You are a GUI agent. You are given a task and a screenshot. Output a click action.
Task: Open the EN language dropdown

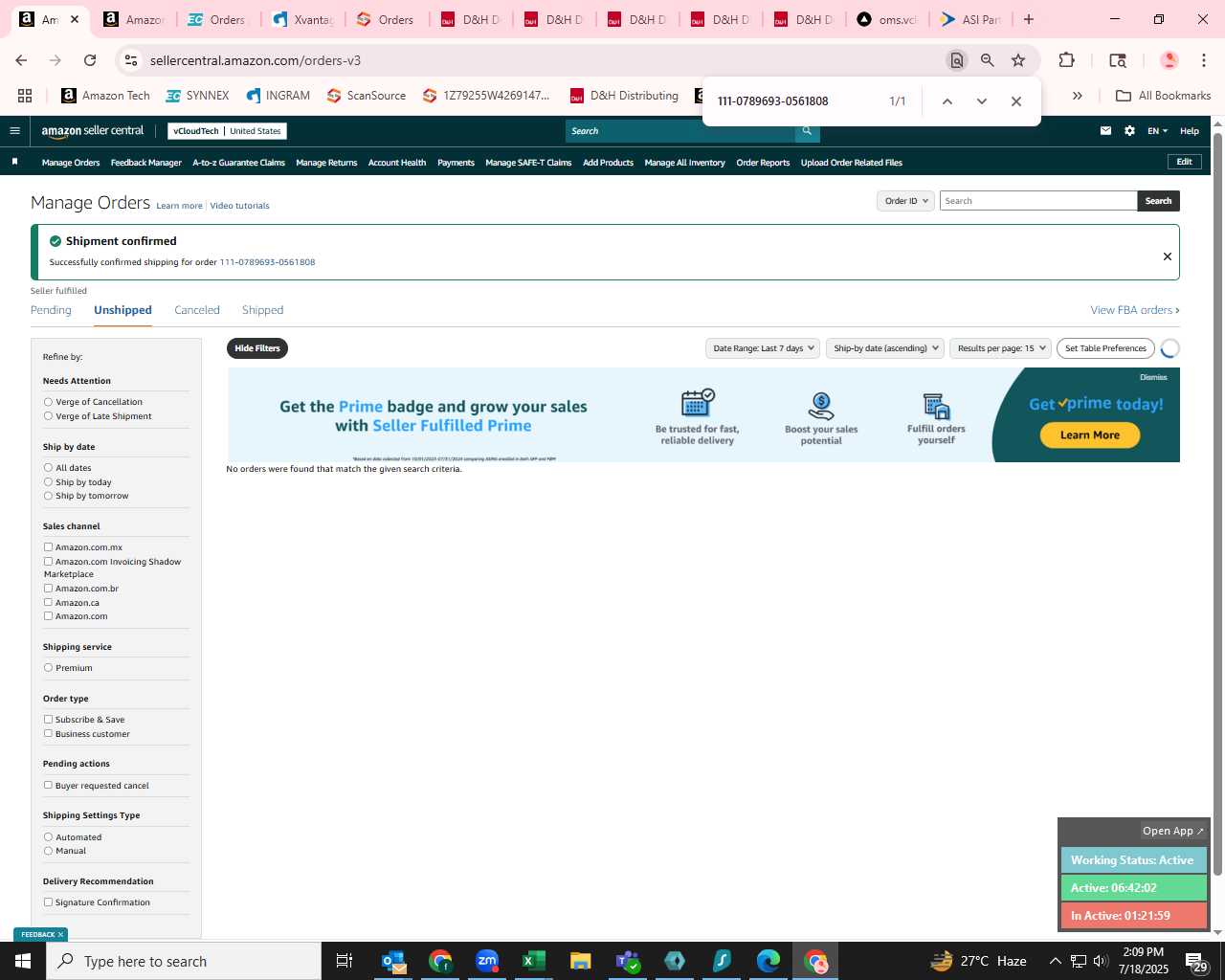[x=1158, y=131]
